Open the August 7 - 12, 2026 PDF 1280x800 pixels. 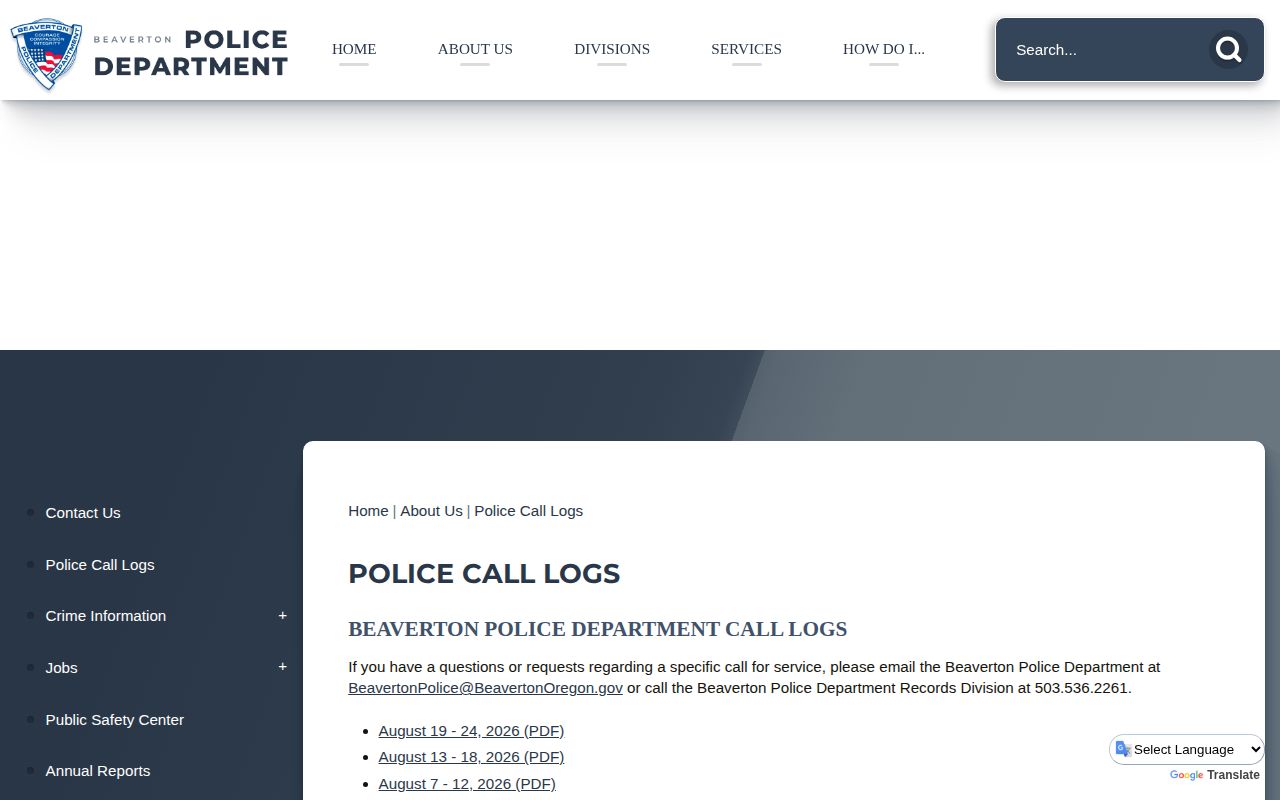click(467, 784)
